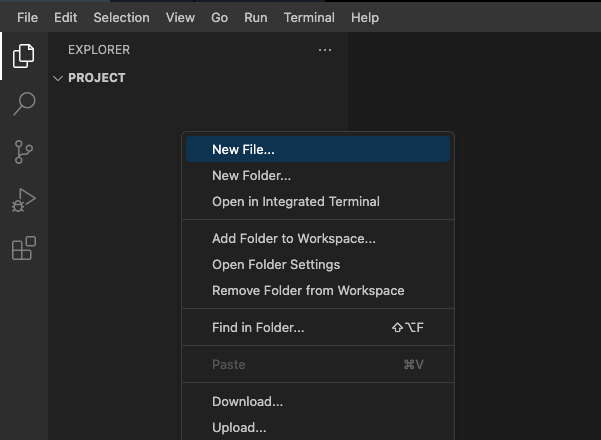This screenshot has width=601, height=440.
Task: Select Add Folder to Workspace...
Action: click(293, 238)
